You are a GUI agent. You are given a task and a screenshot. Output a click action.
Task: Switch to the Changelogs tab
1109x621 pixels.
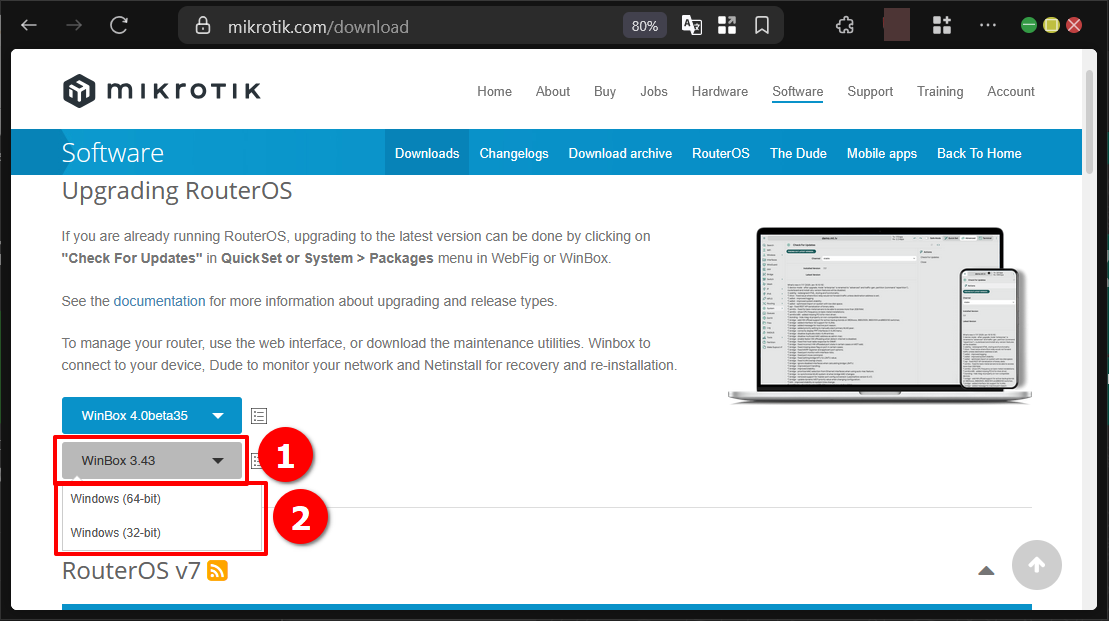tap(514, 153)
